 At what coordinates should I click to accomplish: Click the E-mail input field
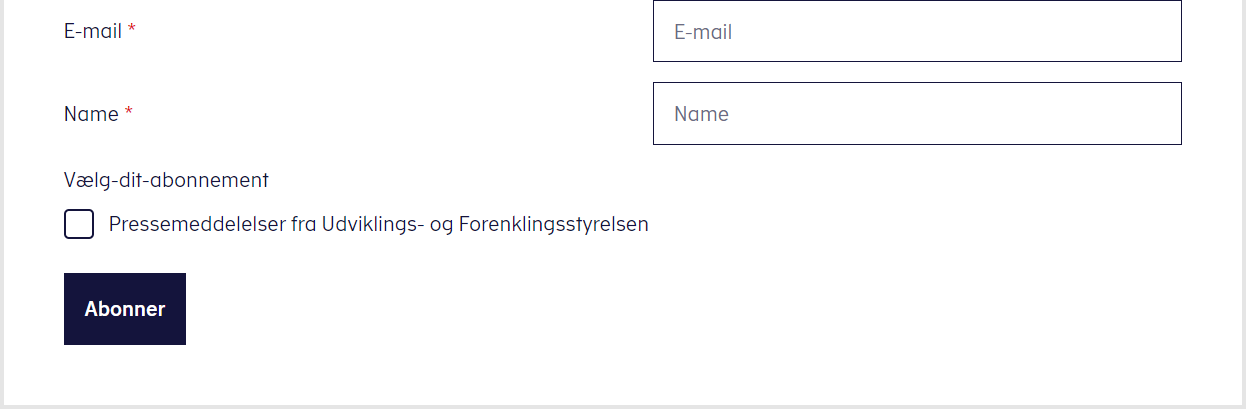coord(917,31)
